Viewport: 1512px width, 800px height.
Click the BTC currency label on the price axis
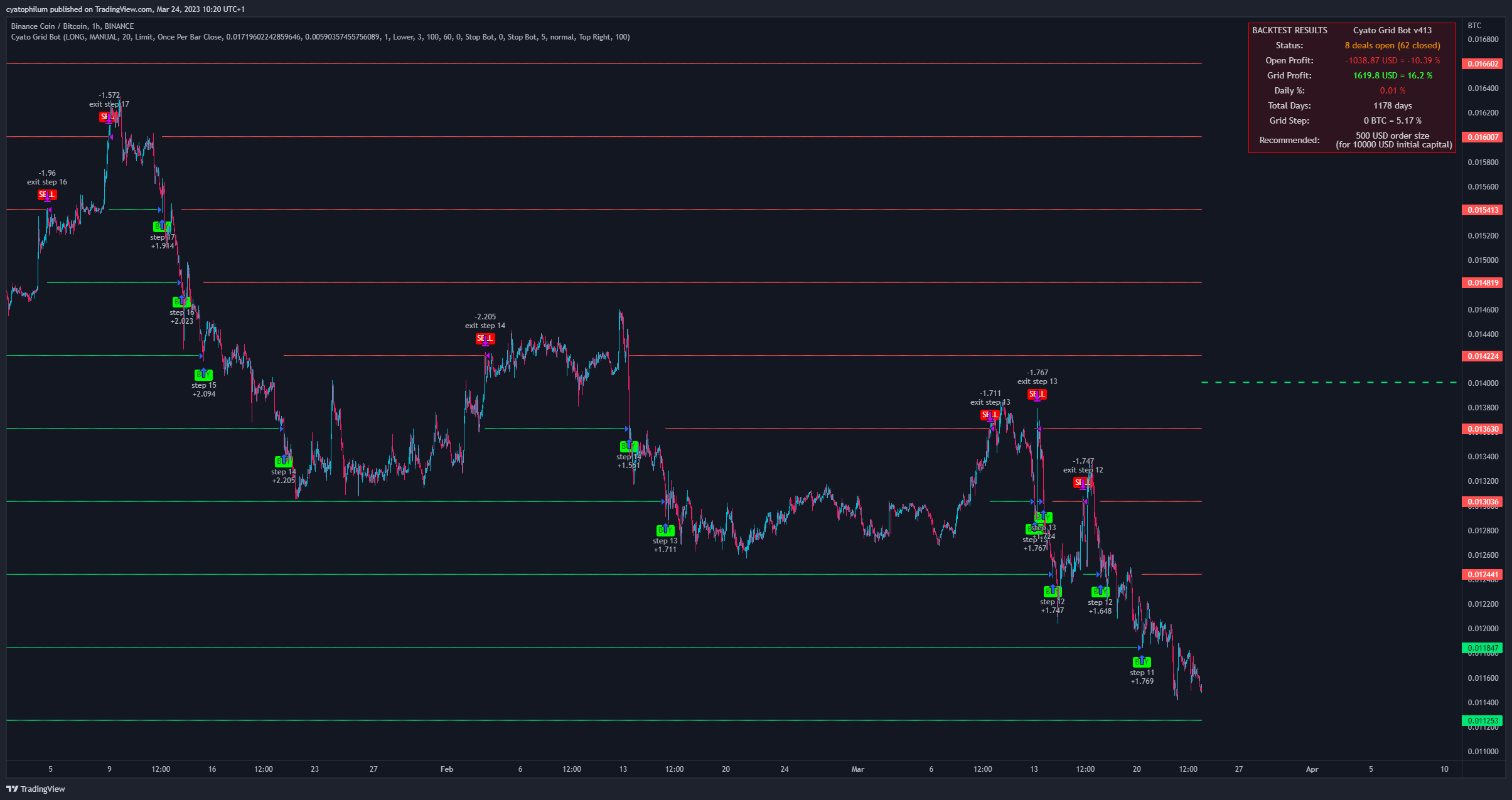[1474, 26]
